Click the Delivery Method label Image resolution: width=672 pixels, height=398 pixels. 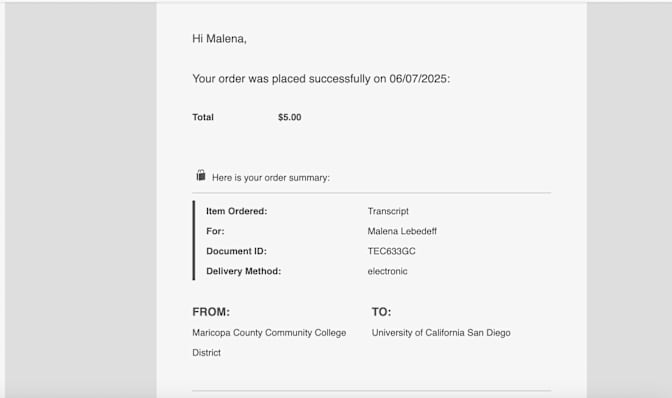243,271
